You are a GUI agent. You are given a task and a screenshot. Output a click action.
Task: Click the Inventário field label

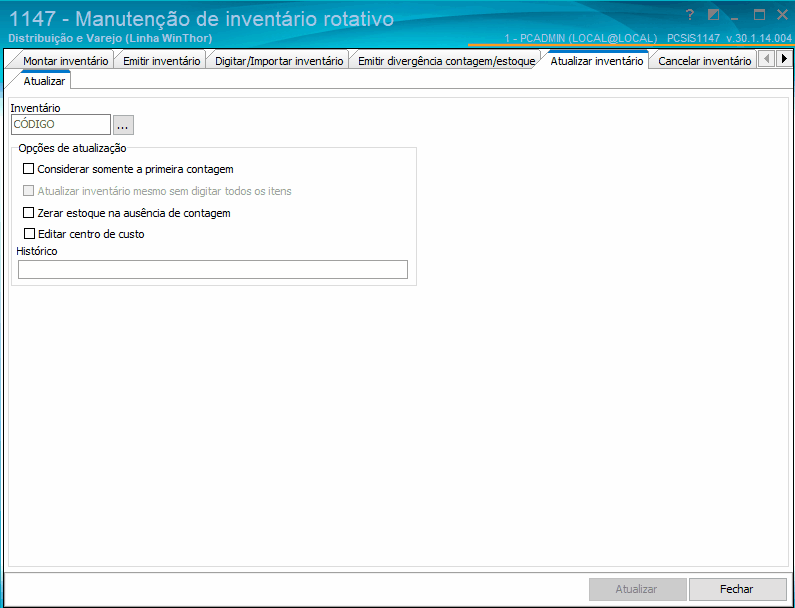35,108
